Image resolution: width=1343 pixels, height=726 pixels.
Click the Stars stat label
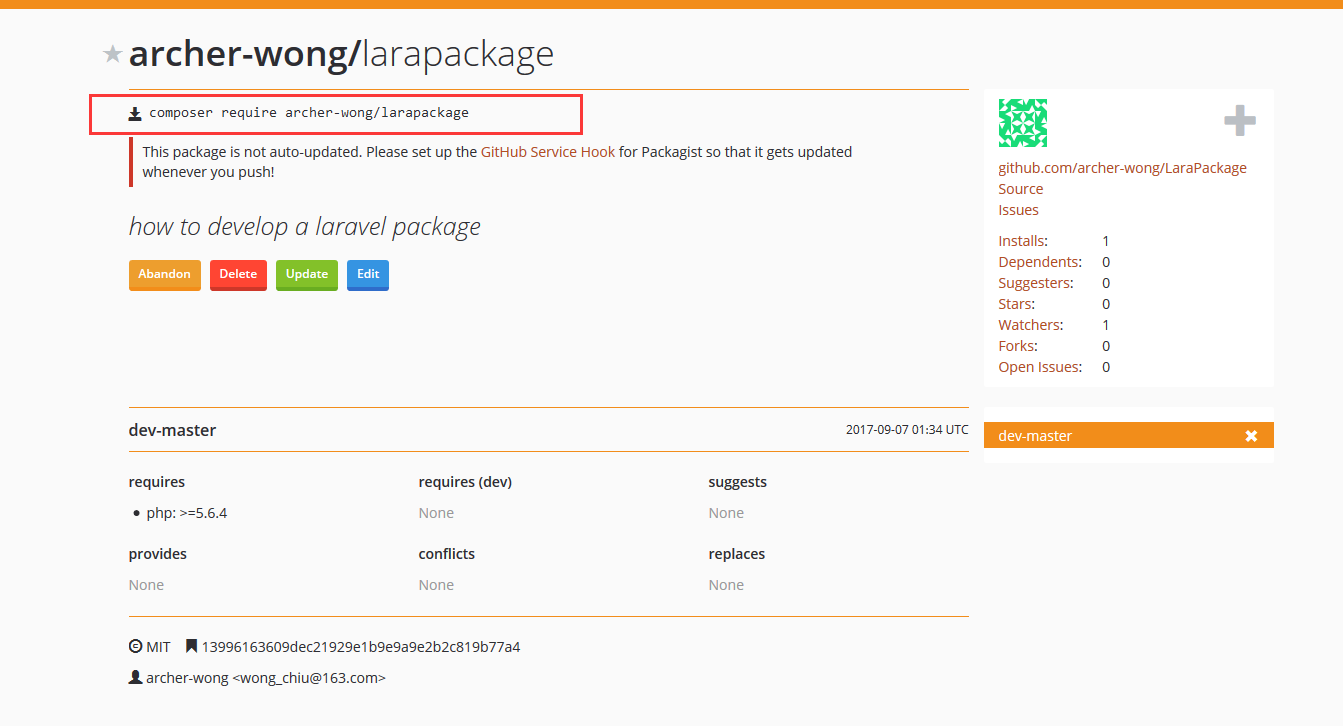click(x=1017, y=304)
